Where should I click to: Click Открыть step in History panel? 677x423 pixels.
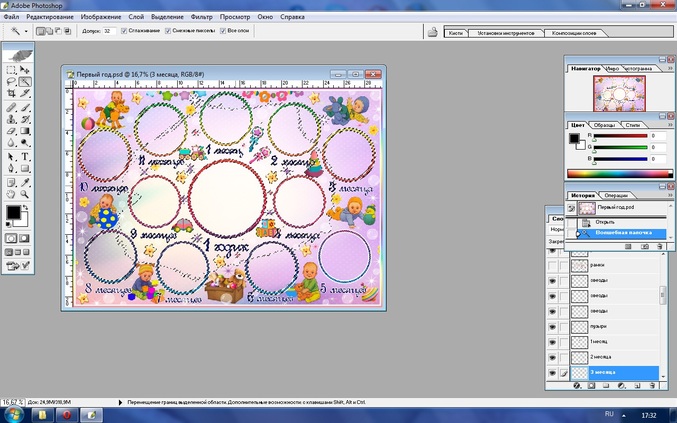(605, 222)
